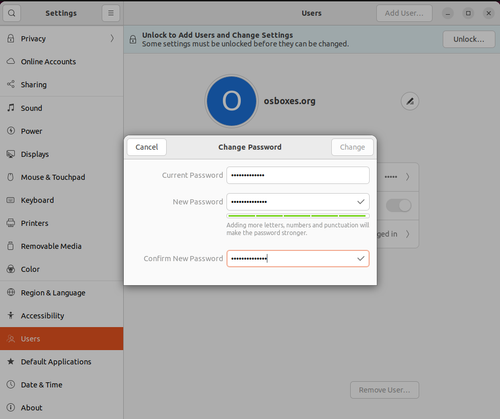Expand the Privacy submenu chevron
500x419 pixels.
tap(112, 38)
